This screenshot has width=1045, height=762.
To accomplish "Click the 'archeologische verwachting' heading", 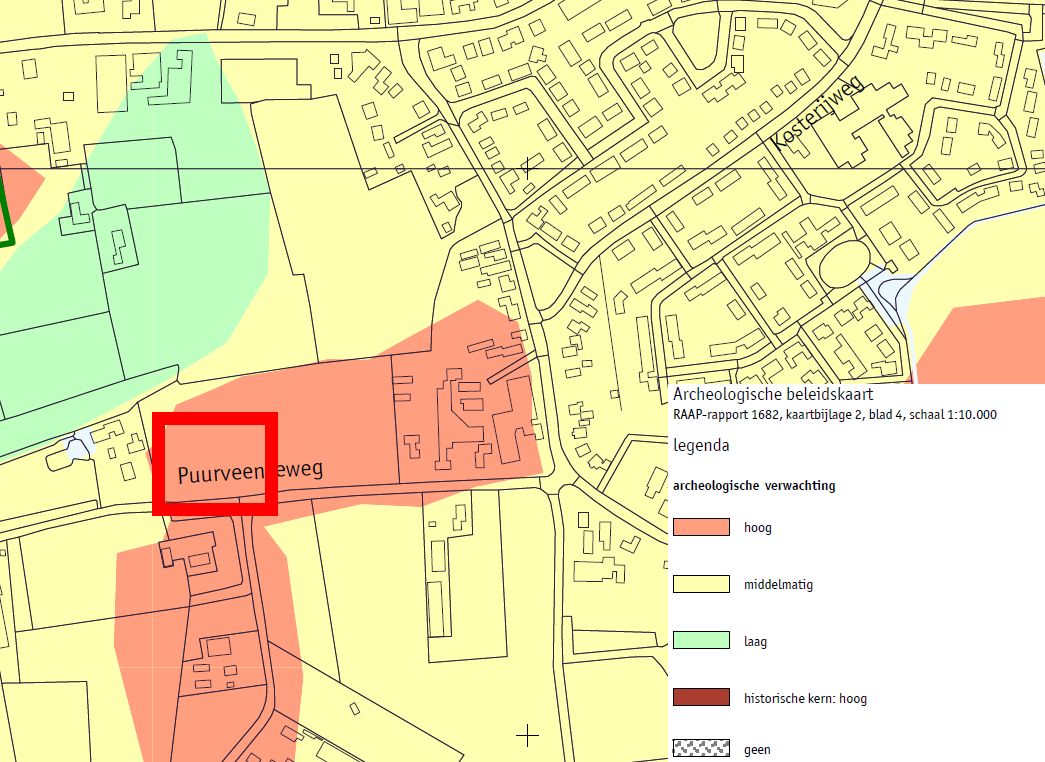I will click(754, 485).
